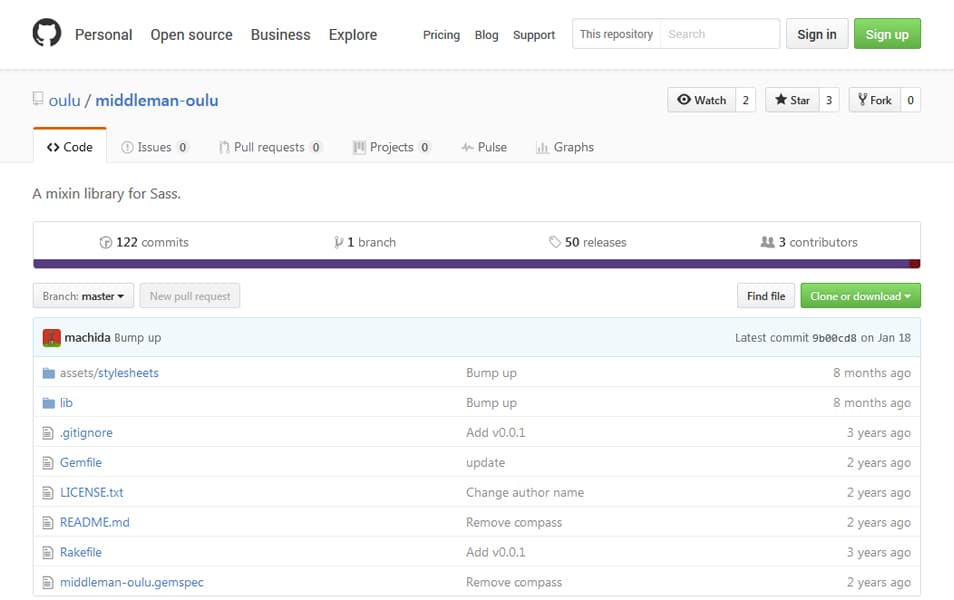Visit the Pricing page
This screenshot has width=954, height=600.
pos(442,35)
